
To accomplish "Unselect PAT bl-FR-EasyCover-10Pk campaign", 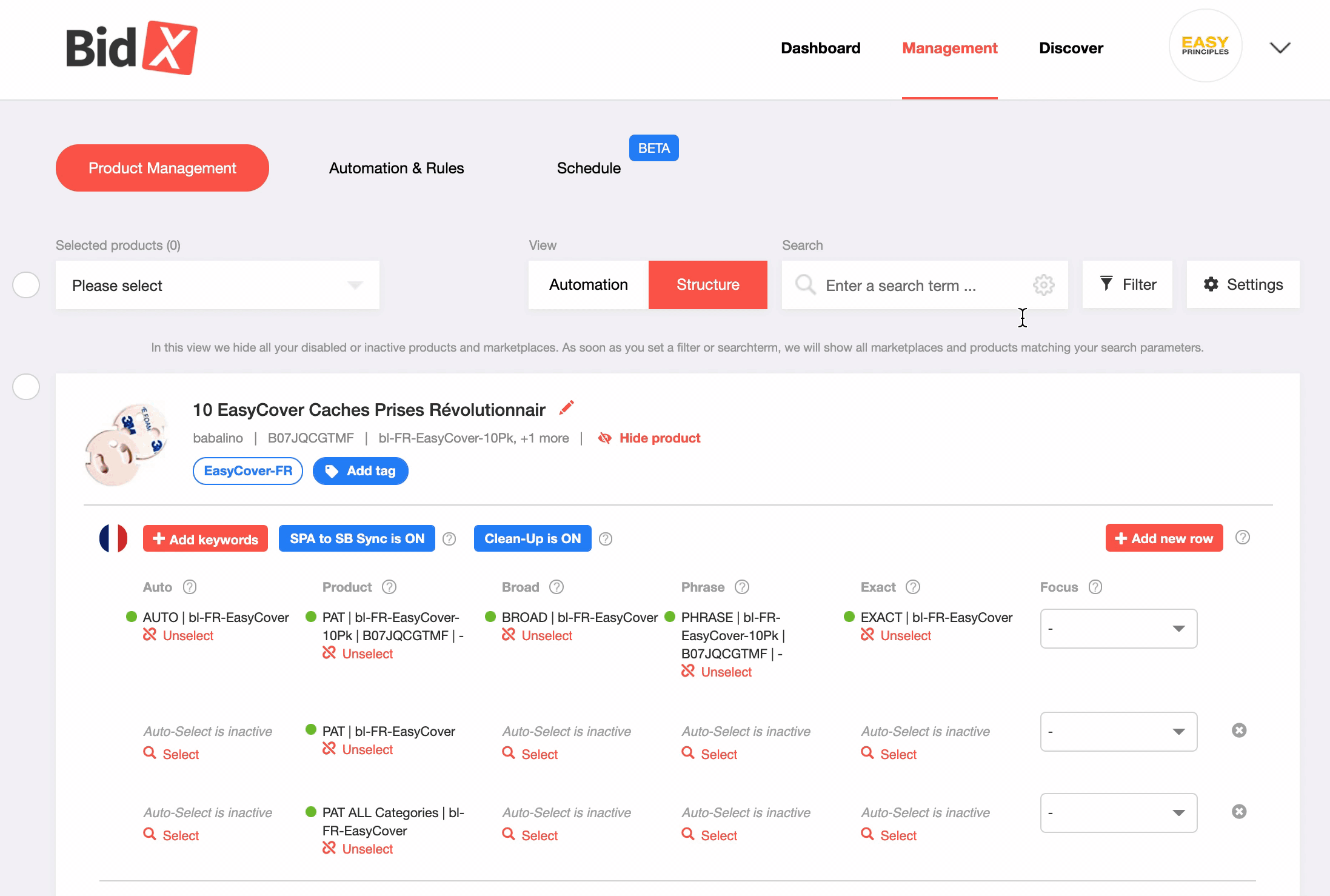I will [x=358, y=654].
